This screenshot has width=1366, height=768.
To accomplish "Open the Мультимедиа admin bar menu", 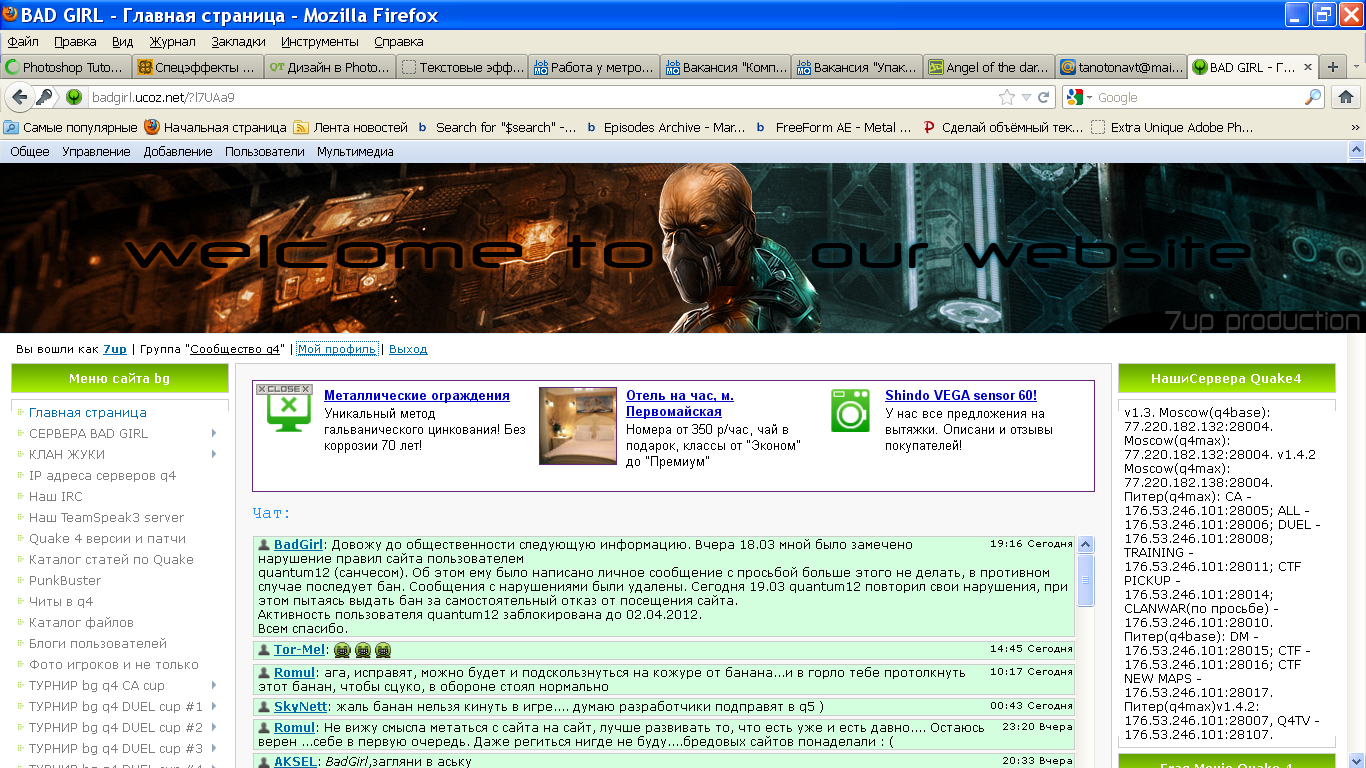I will [x=355, y=151].
